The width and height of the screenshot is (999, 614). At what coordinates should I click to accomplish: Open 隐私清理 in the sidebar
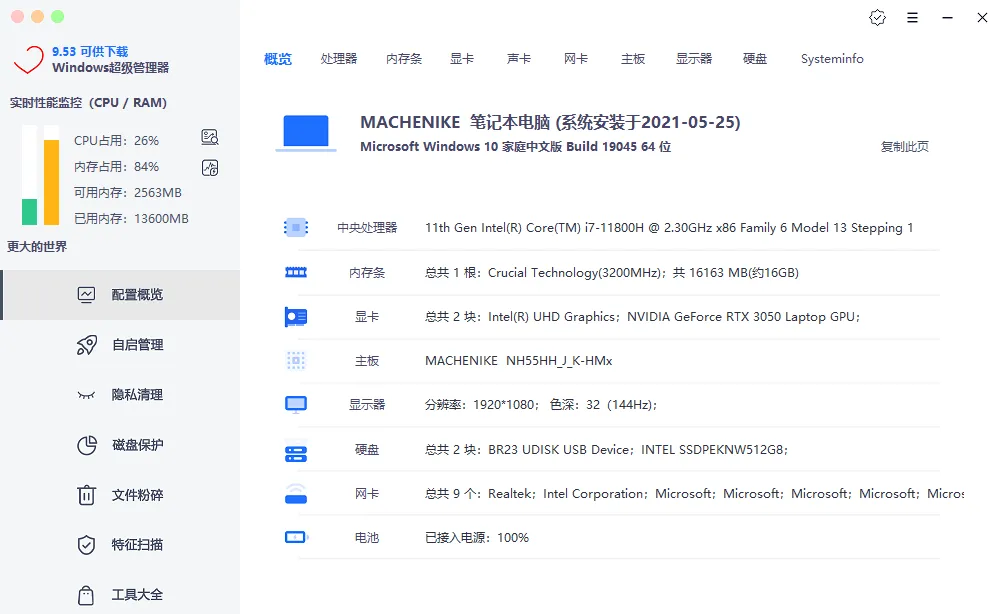[121, 395]
